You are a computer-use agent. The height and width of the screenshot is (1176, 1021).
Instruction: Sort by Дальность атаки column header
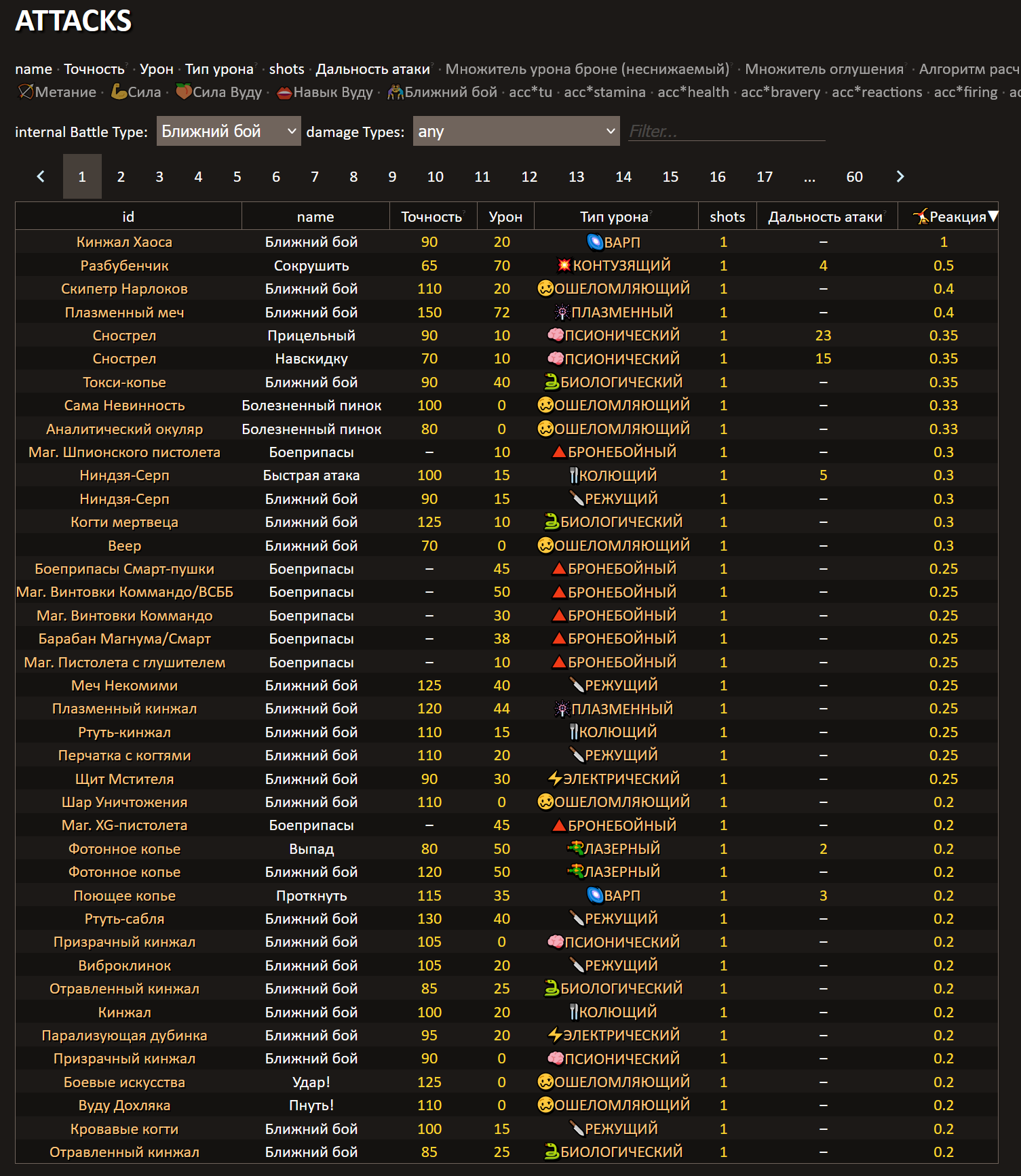coord(826,216)
